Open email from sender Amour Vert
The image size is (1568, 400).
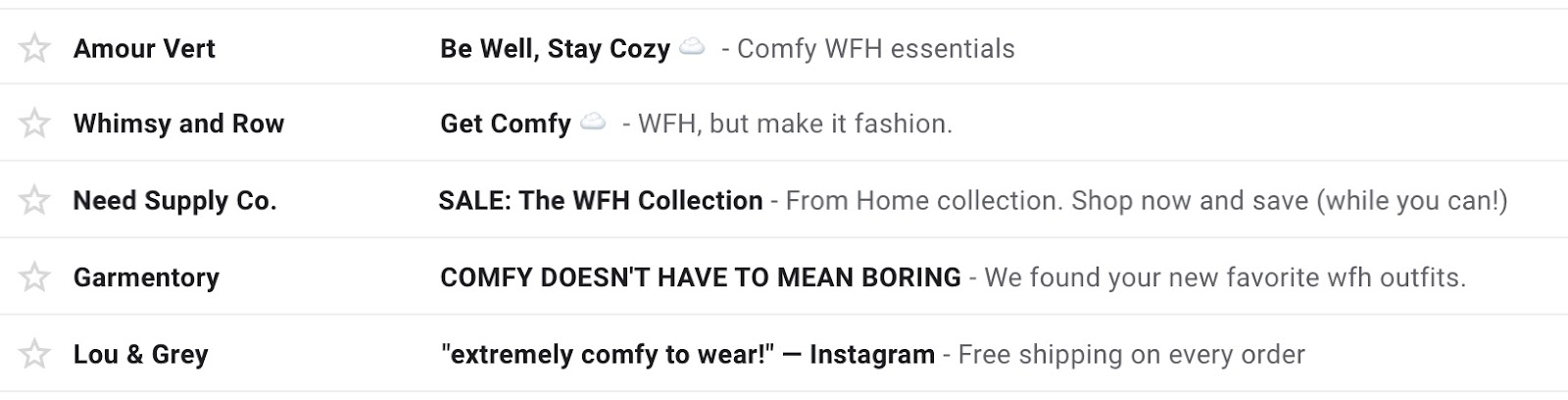(144, 49)
